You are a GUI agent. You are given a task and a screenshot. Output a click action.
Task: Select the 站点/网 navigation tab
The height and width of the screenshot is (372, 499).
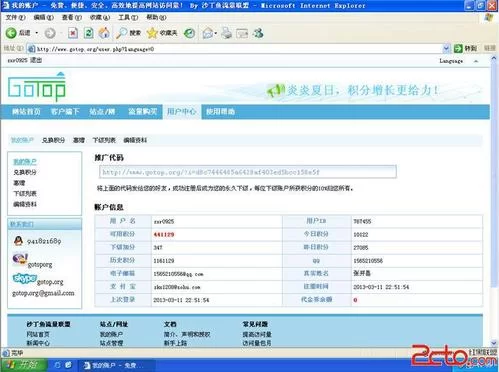(x=102, y=112)
